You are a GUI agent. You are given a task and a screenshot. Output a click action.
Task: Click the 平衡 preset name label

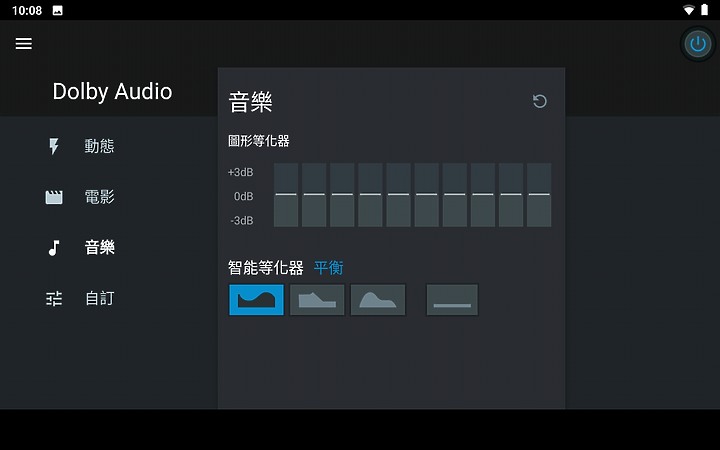click(x=328, y=268)
